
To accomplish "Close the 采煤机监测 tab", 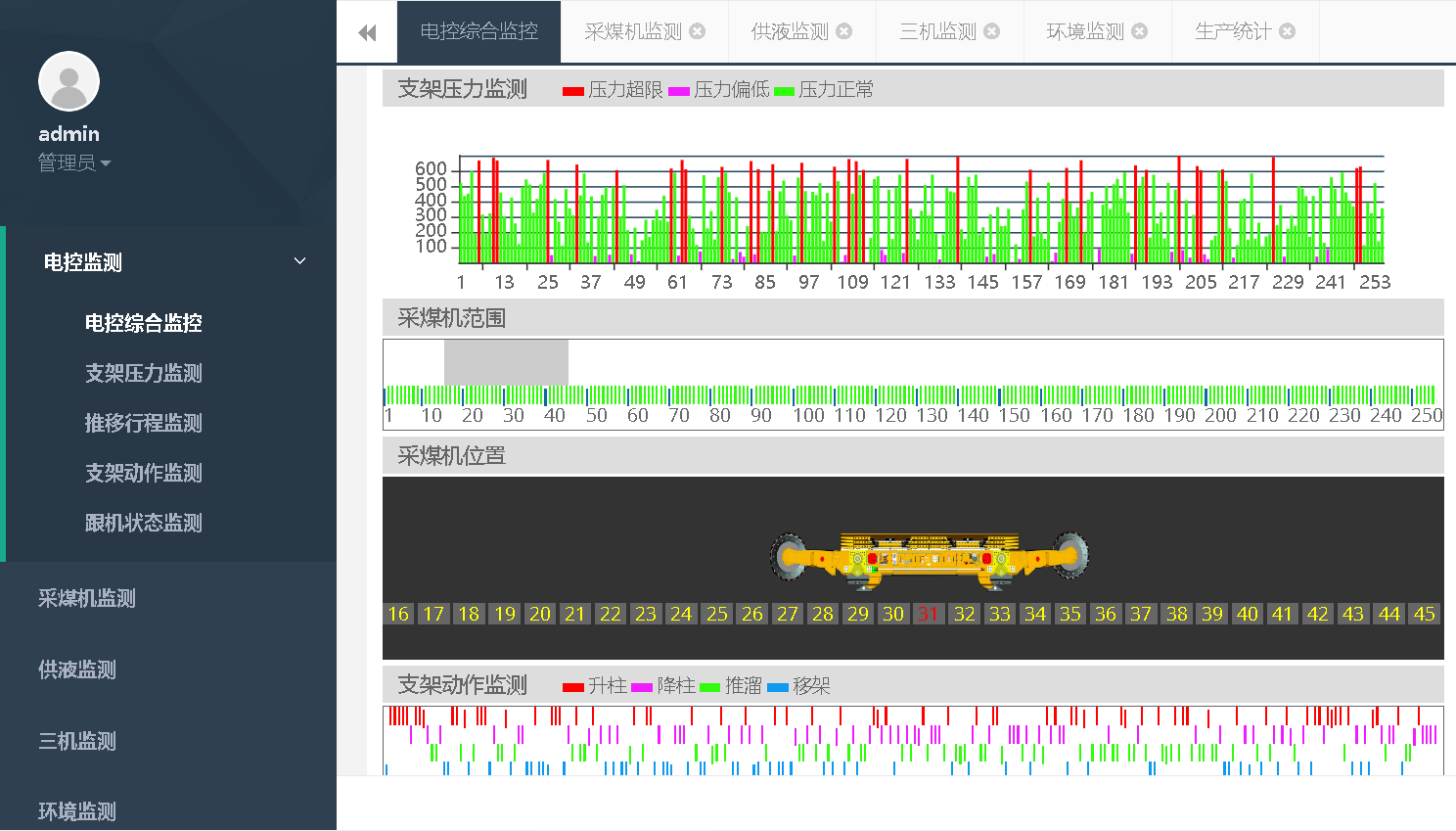I will tap(698, 31).
